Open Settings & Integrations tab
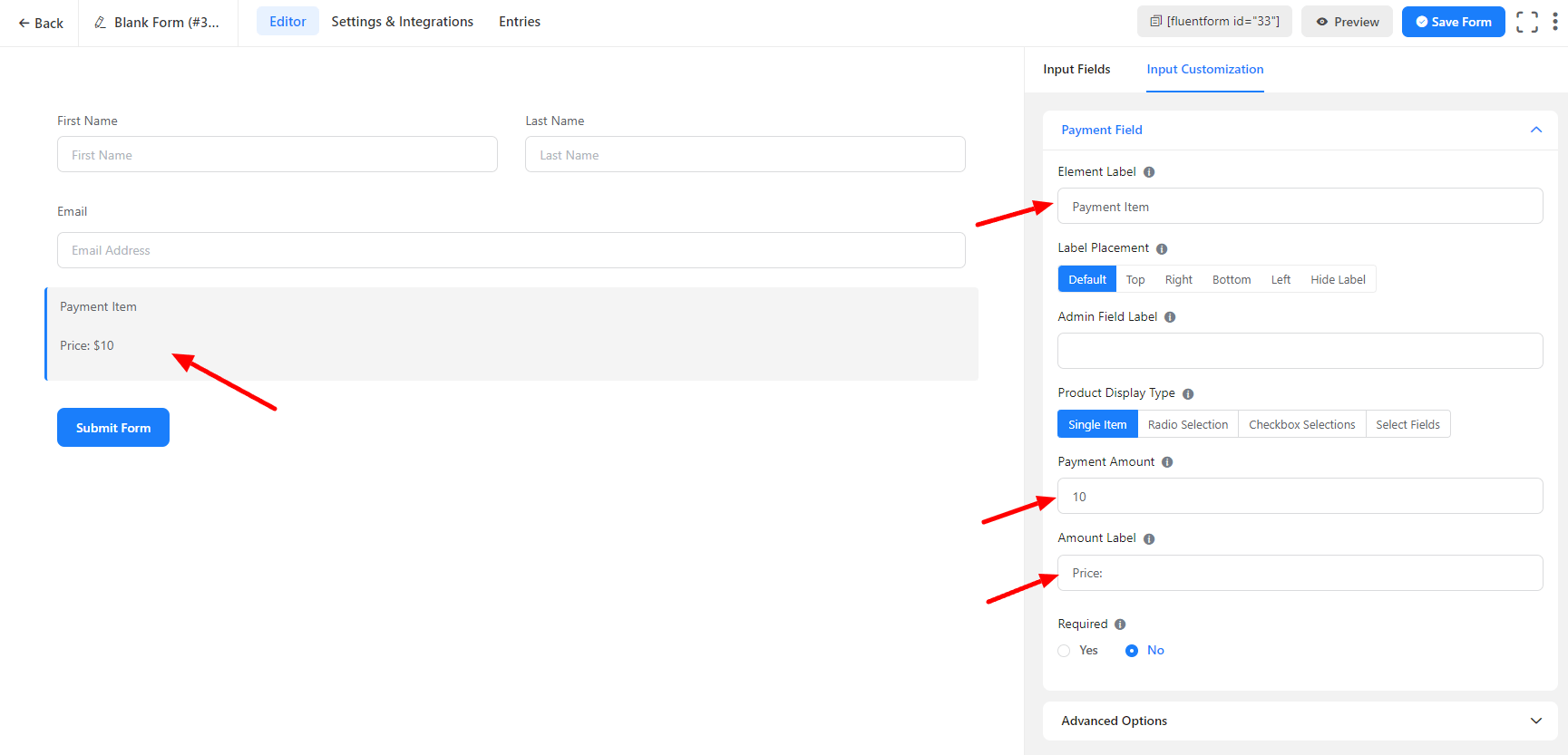The width and height of the screenshot is (1568, 755). 402,22
